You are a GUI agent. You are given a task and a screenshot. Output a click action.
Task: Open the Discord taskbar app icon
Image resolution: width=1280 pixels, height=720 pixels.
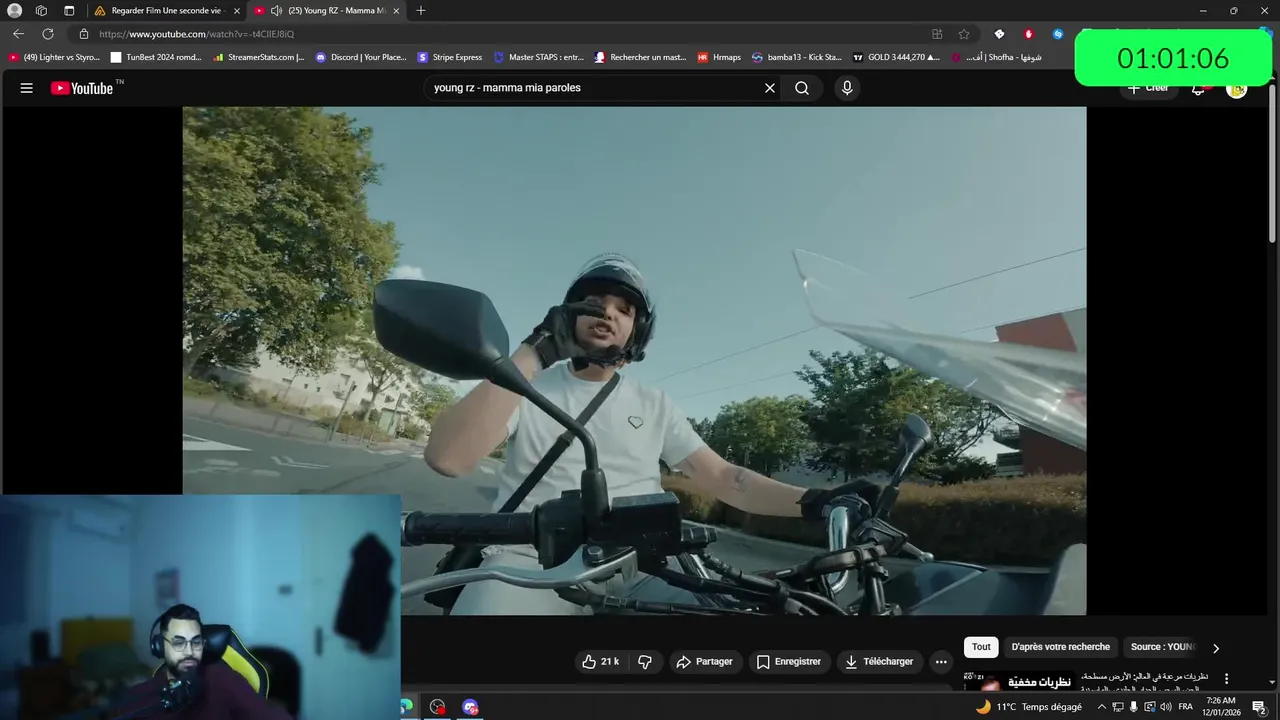point(471,707)
